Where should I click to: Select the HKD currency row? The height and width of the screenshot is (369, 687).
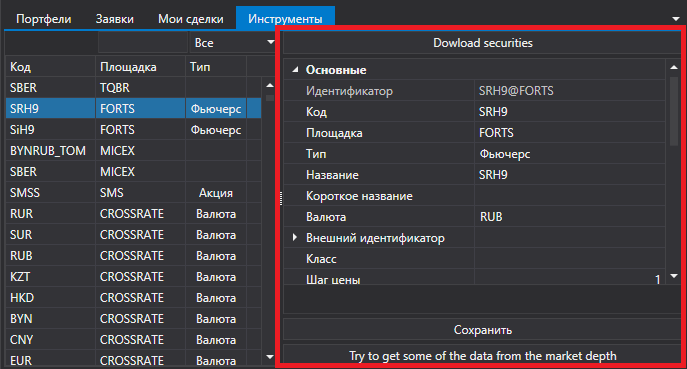click(x=134, y=298)
